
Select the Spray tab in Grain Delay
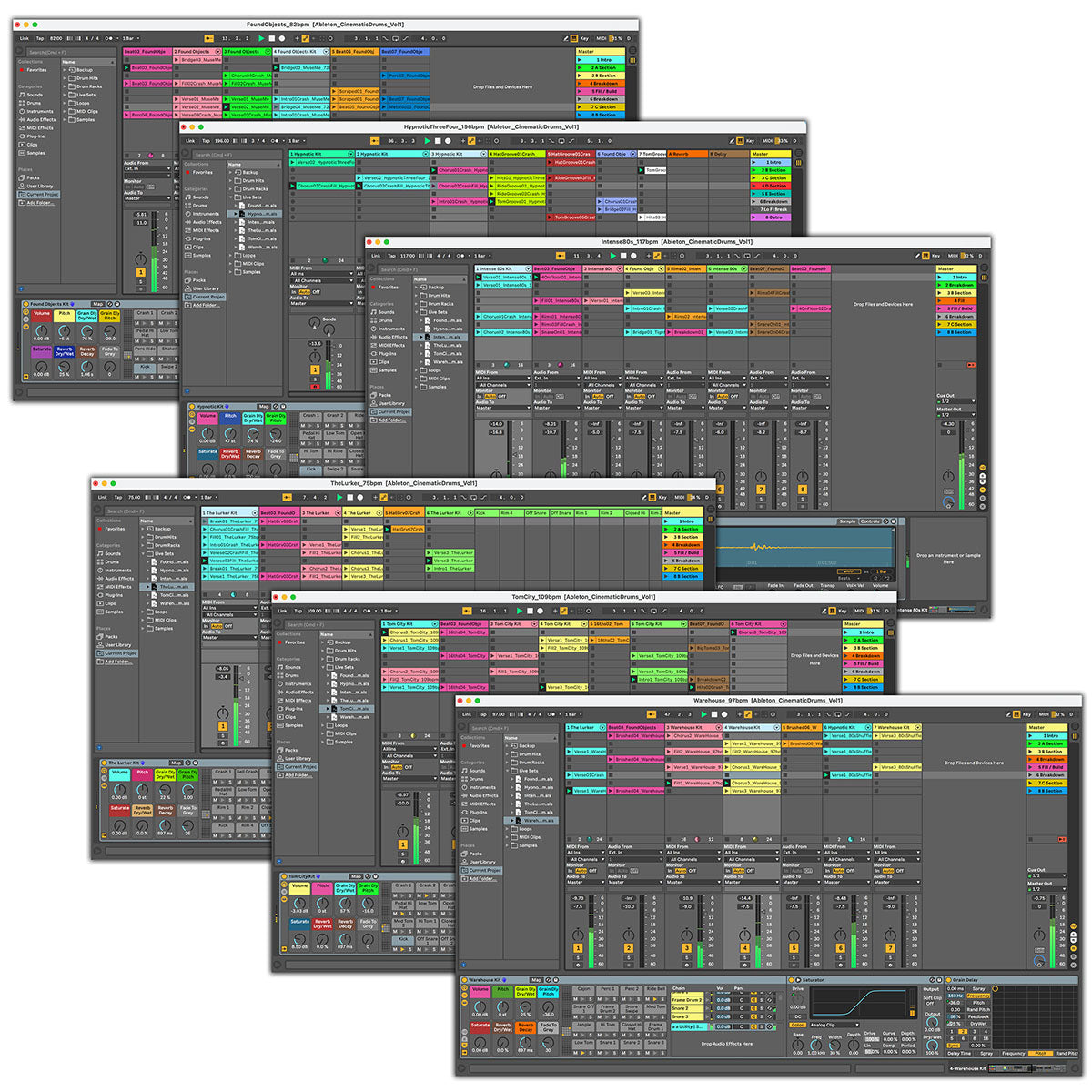click(x=986, y=1053)
